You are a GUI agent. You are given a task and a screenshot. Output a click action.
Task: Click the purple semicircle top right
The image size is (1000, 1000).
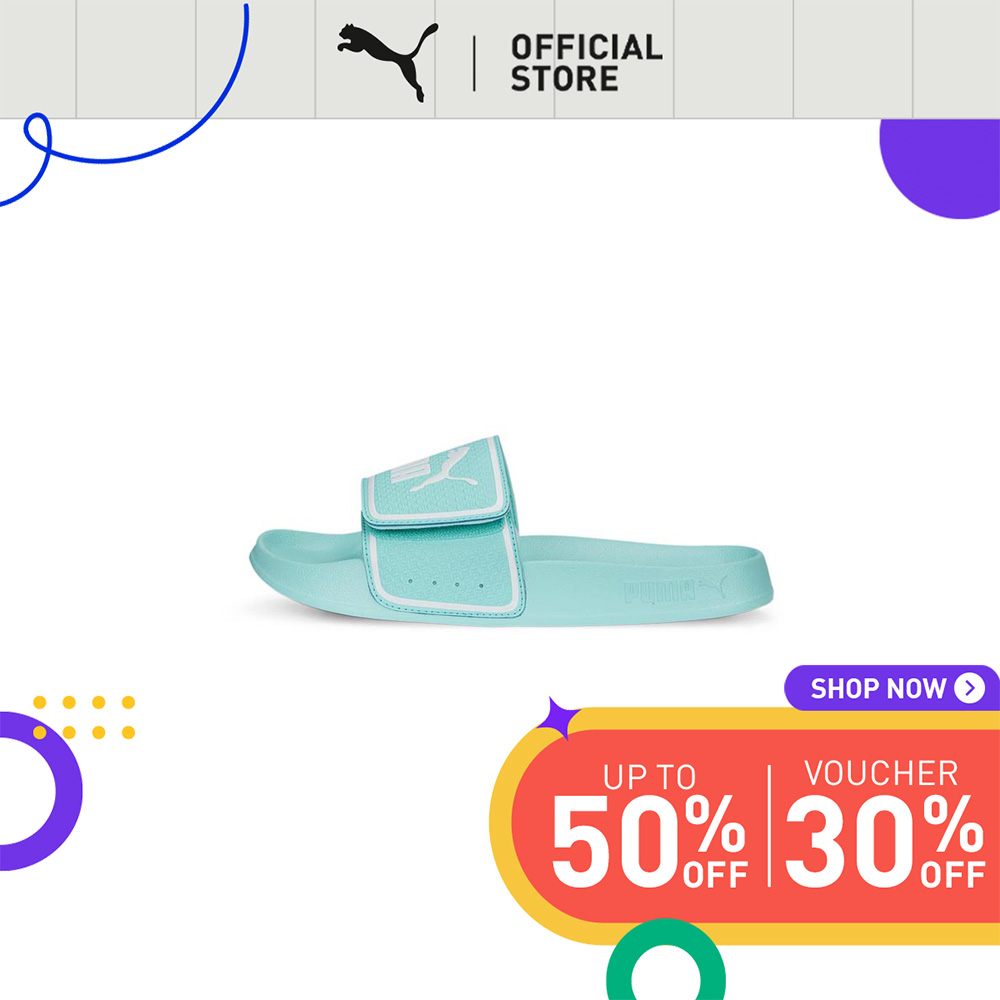(x=939, y=169)
